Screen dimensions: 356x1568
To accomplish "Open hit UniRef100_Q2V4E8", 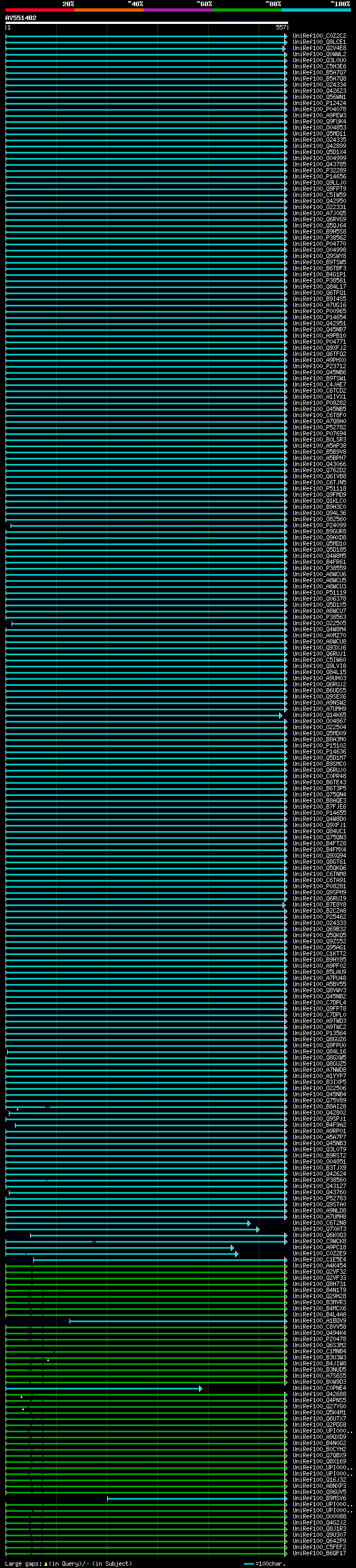I will (319, 48).
